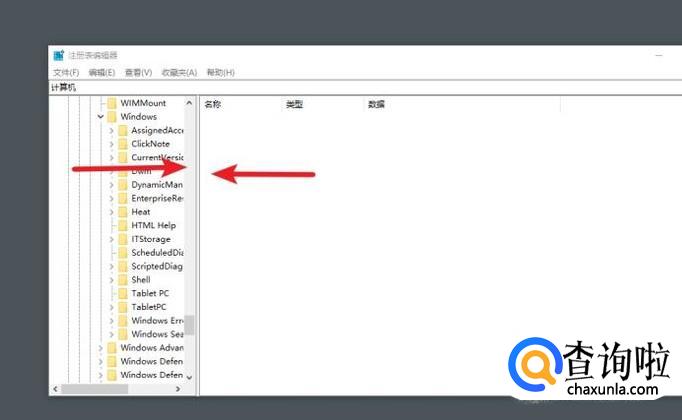This screenshot has width=682, height=420.
Task: Click the Windows key folder icon
Action: pos(112,117)
